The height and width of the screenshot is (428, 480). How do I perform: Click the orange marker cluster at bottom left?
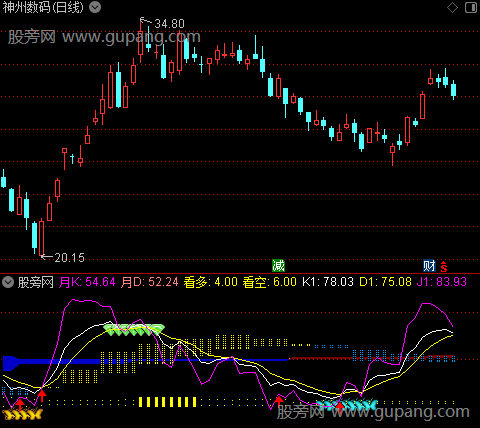click(x=23, y=414)
